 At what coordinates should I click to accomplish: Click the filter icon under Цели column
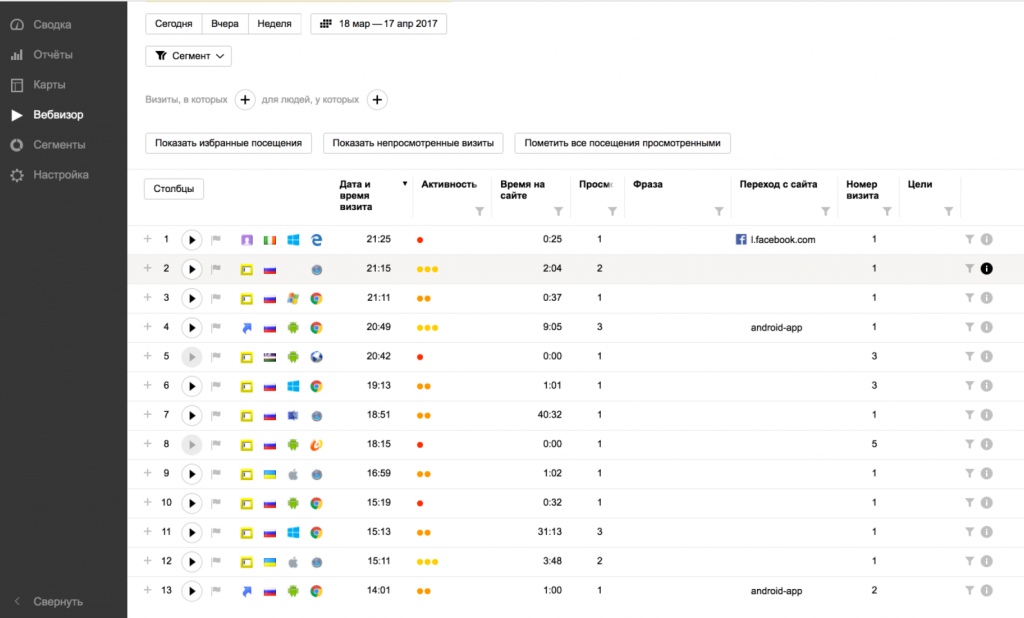tap(948, 211)
